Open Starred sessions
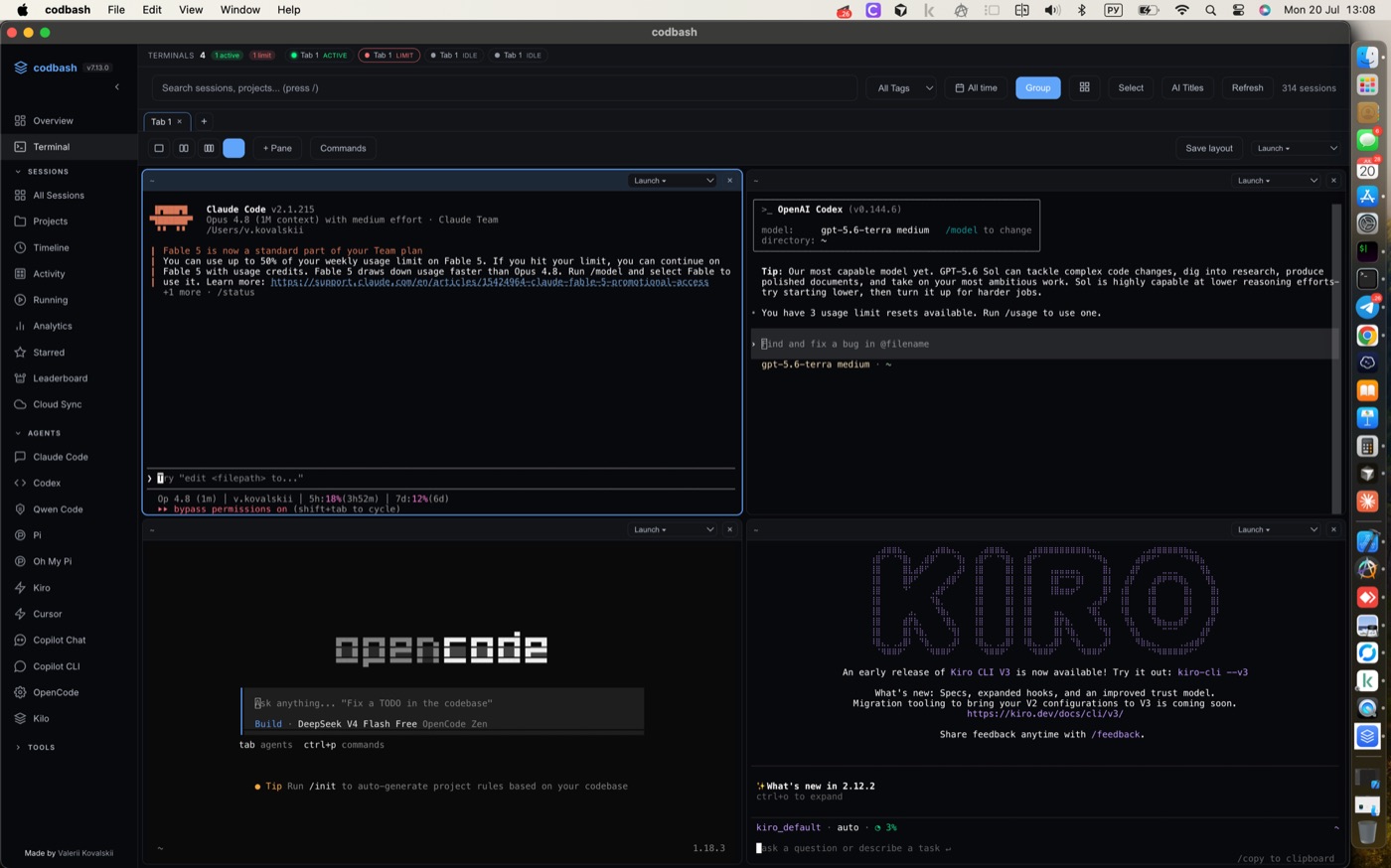Screen dimensions: 1391x868 (x=69, y=353)
